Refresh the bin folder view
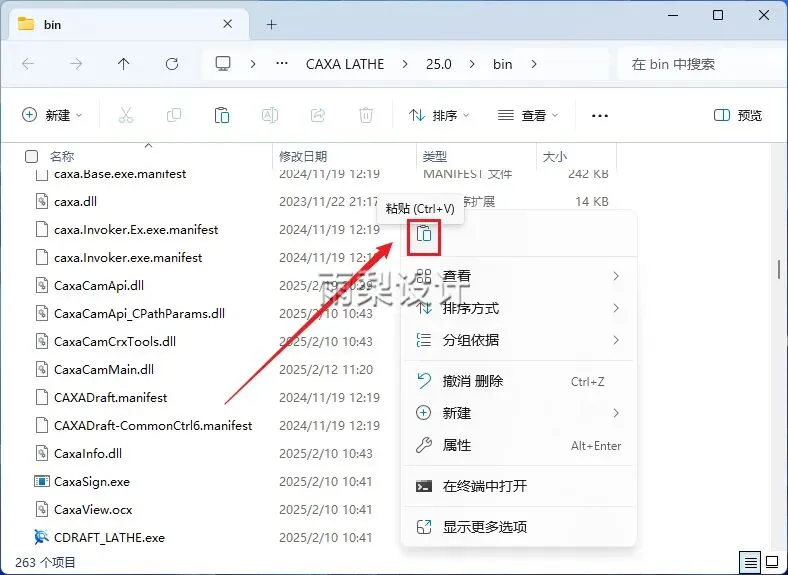This screenshot has height=575, width=788. click(172, 64)
